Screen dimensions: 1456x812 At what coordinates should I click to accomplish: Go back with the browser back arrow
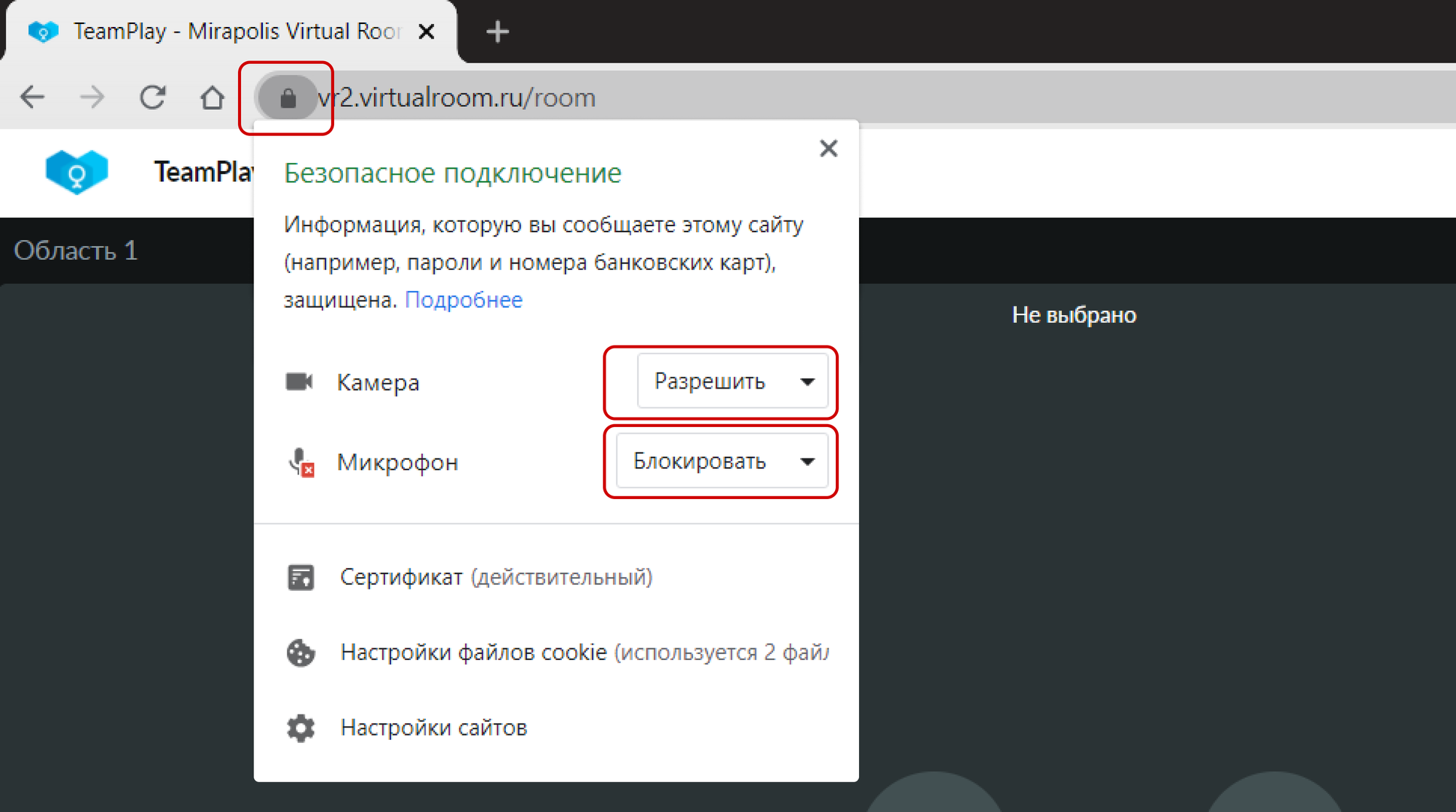pyautogui.click(x=33, y=97)
